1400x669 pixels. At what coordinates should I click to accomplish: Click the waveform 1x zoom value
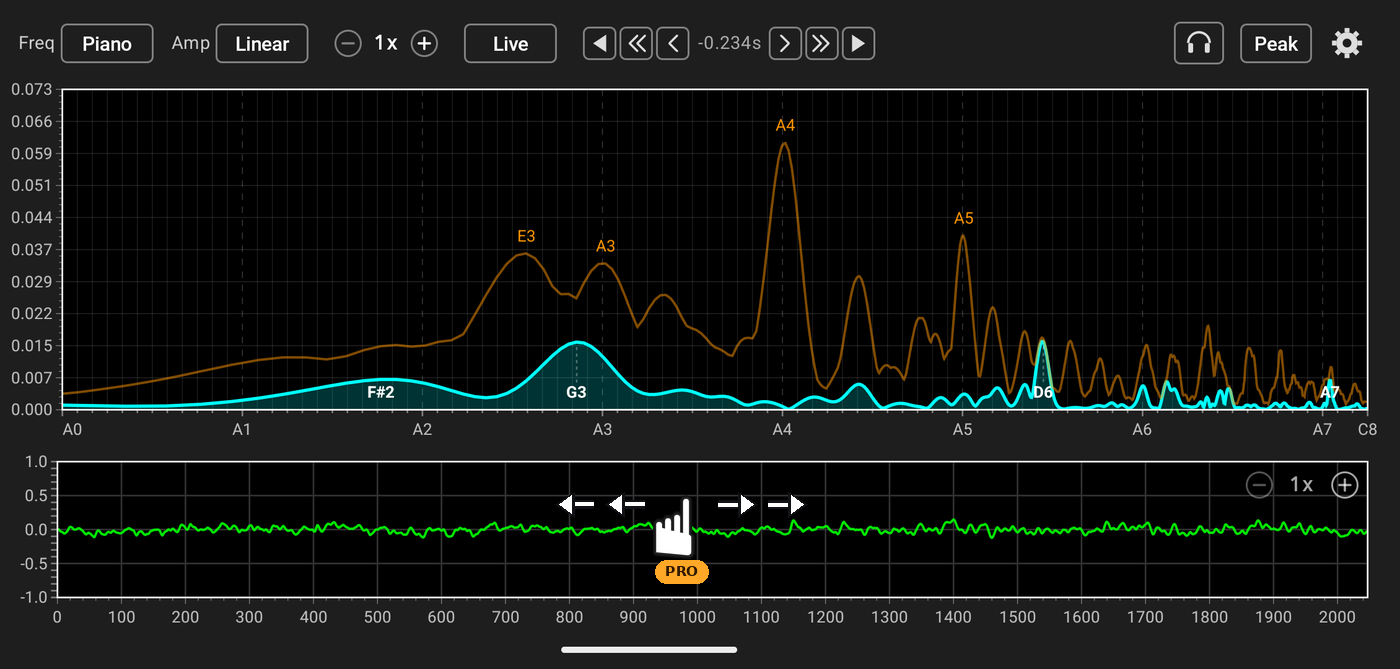tap(1301, 485)
